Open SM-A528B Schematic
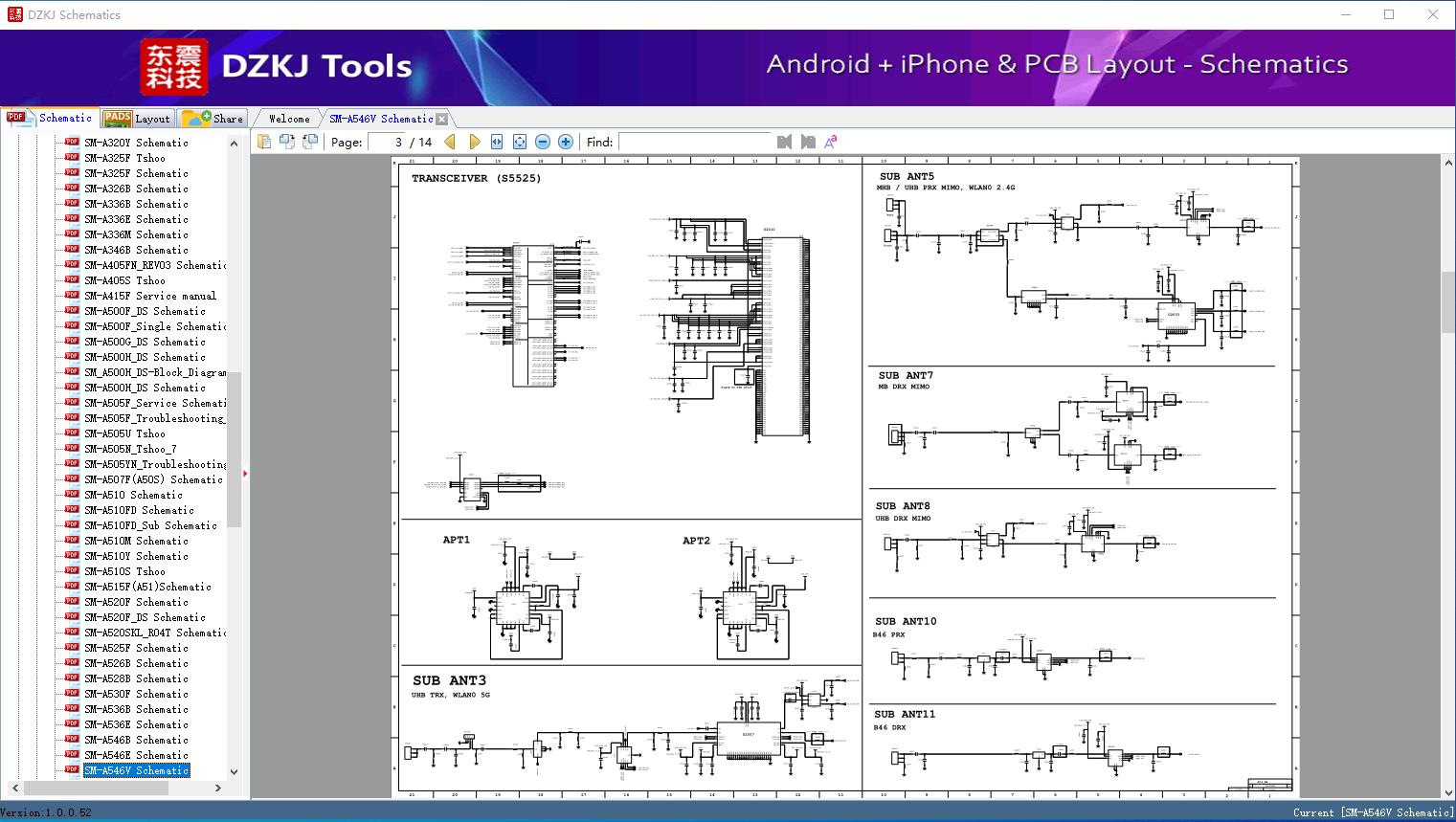 (x=136, y=678)
